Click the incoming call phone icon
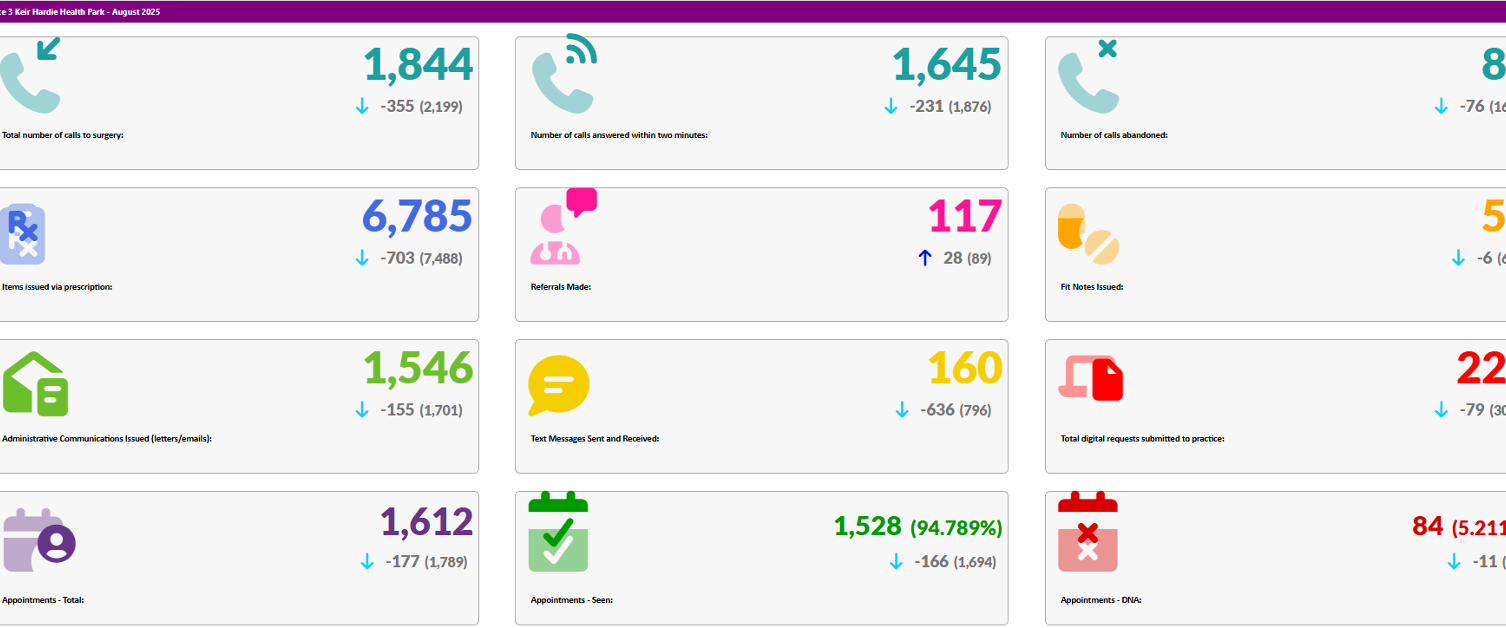 [x=29, y=76]
